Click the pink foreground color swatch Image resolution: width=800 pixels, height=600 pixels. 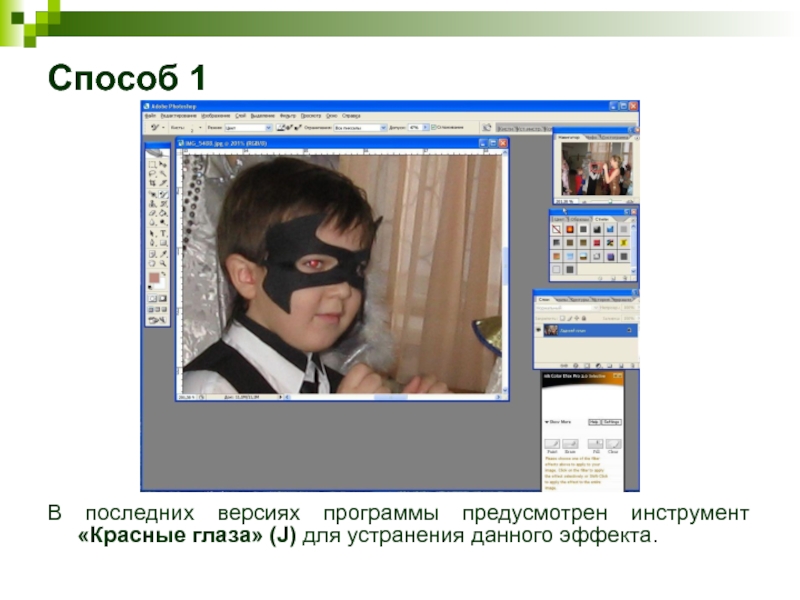tap(154, 278)
